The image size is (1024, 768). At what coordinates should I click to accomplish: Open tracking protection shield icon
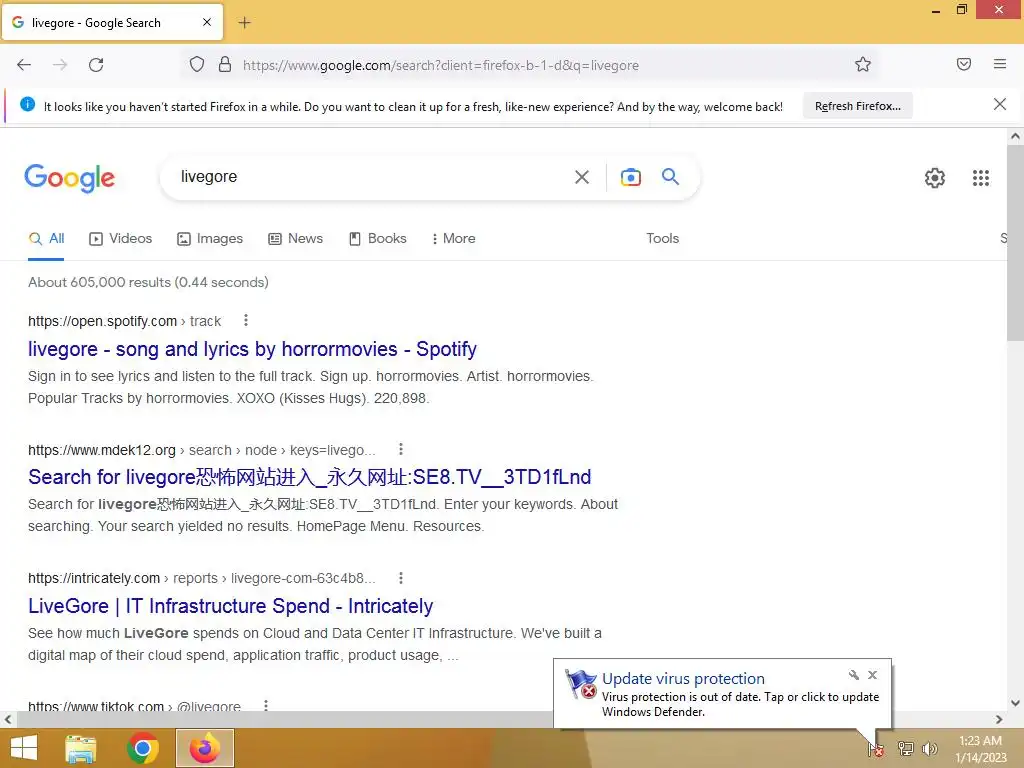pos(197,64)
